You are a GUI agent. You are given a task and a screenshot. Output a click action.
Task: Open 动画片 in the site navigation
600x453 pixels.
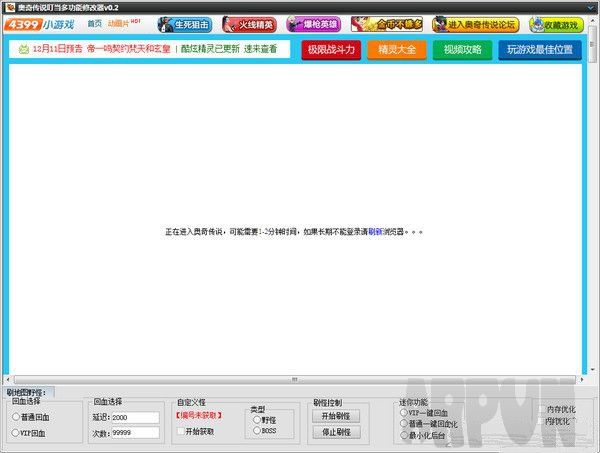coord(119,24)
